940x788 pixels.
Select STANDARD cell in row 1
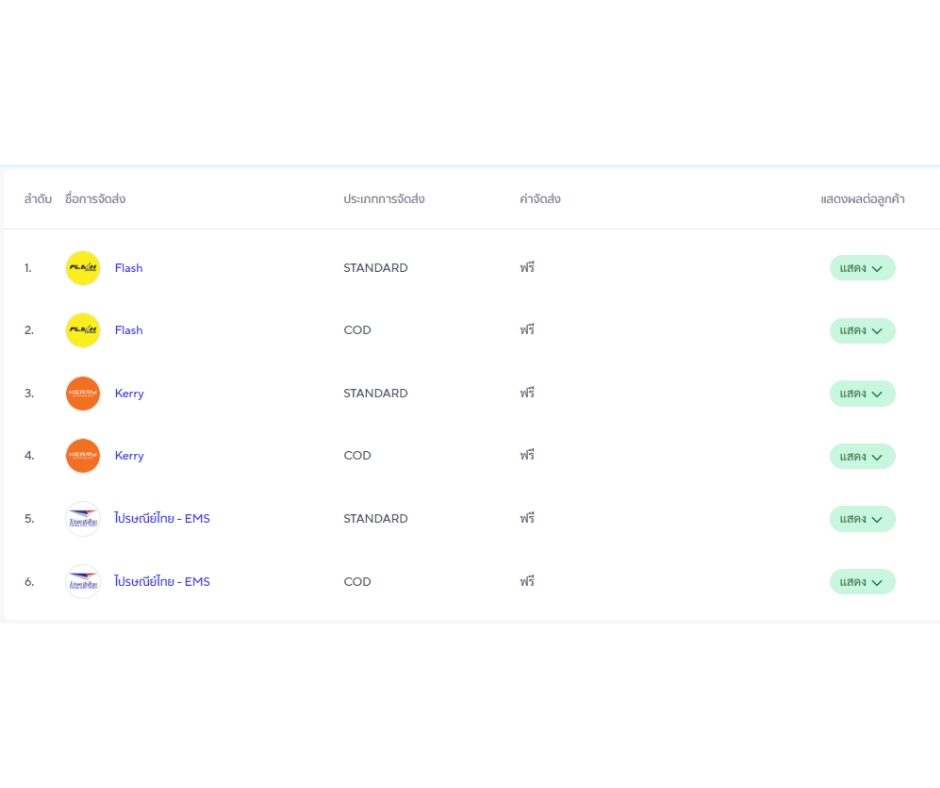pos(375,268)
